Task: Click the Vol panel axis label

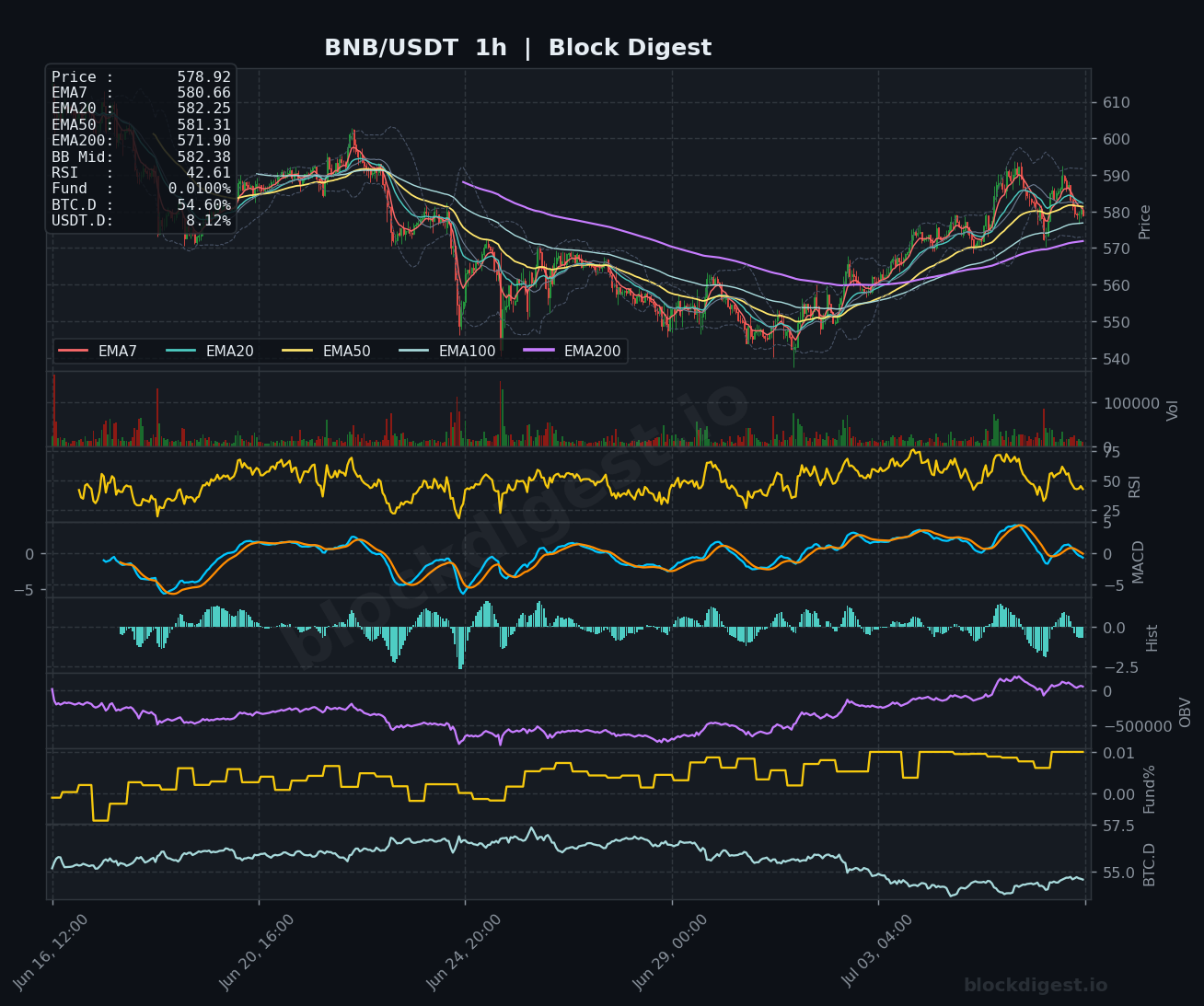Action: pos(1172,410)
